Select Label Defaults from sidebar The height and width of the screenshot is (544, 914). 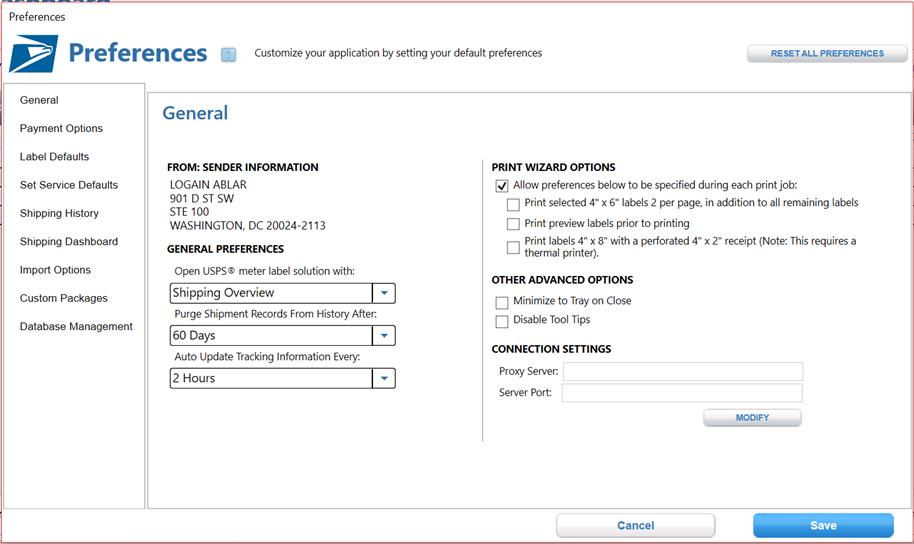54,156
